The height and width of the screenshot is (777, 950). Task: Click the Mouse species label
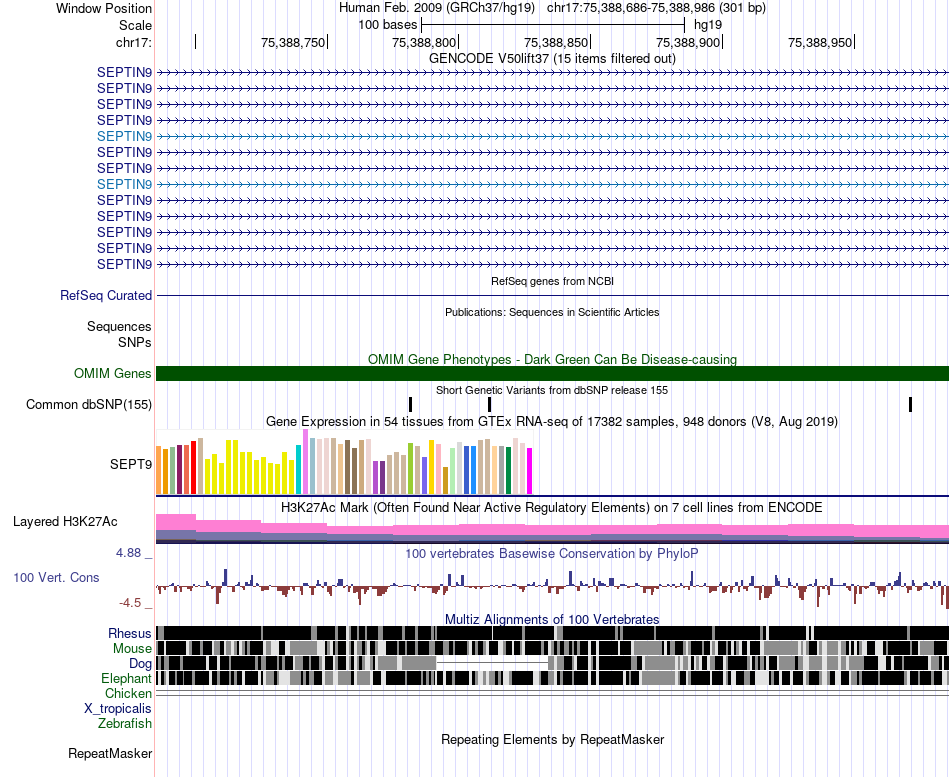pyautogui.click(x=132, y=649)
